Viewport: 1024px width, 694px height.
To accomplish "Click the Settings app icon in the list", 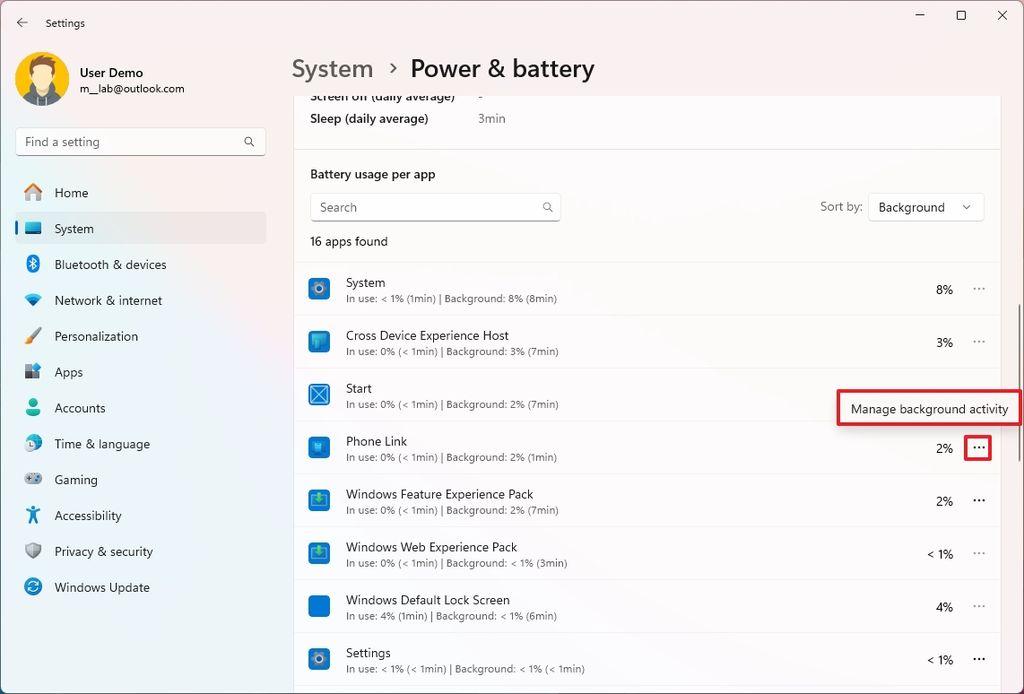I will pyautogui.click(x=319, y=659).
